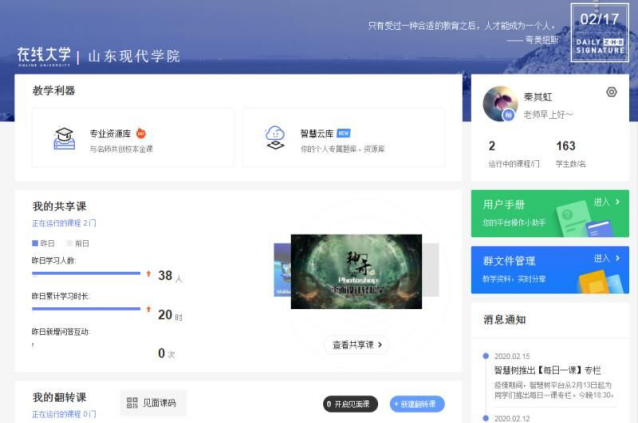Open the settings gear in profile card

pos(611,93)
